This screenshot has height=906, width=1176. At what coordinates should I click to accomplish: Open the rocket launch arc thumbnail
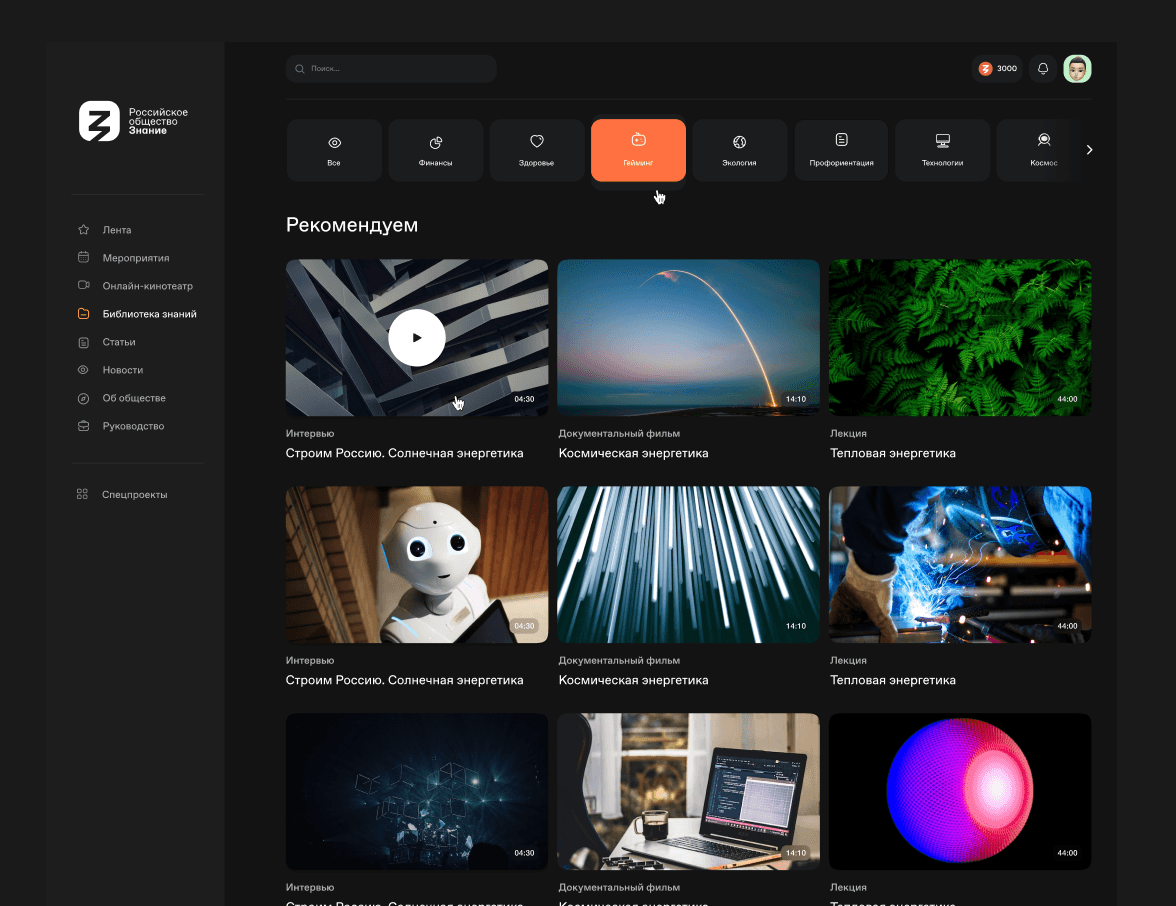click(688, 338)
